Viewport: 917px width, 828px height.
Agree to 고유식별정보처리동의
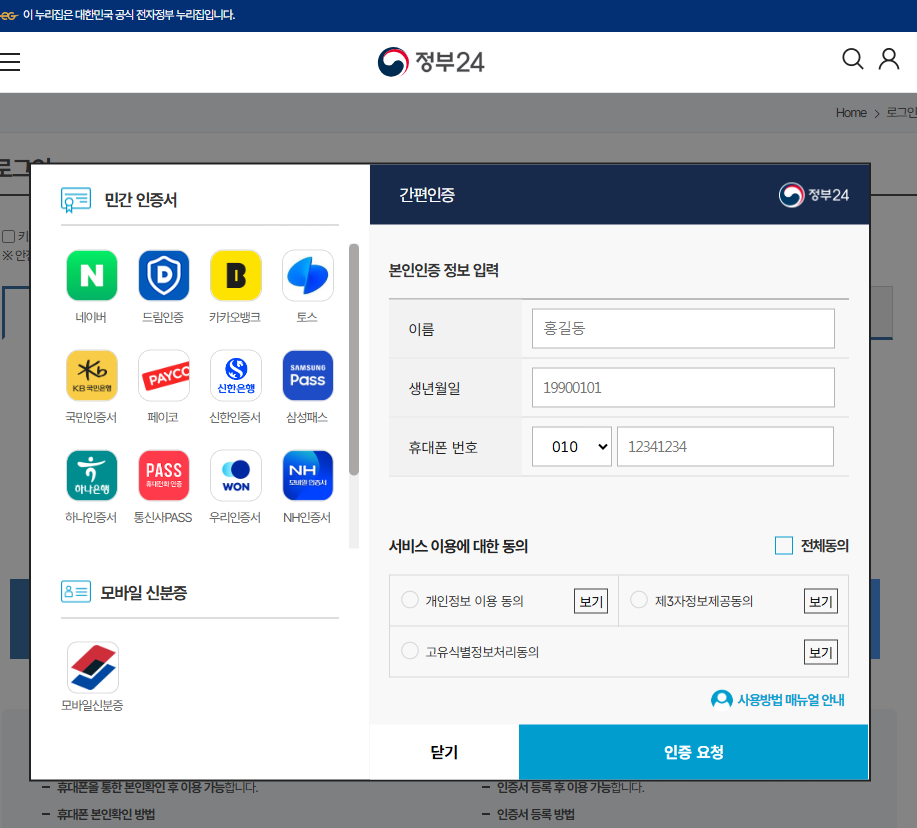pos(410,650)
